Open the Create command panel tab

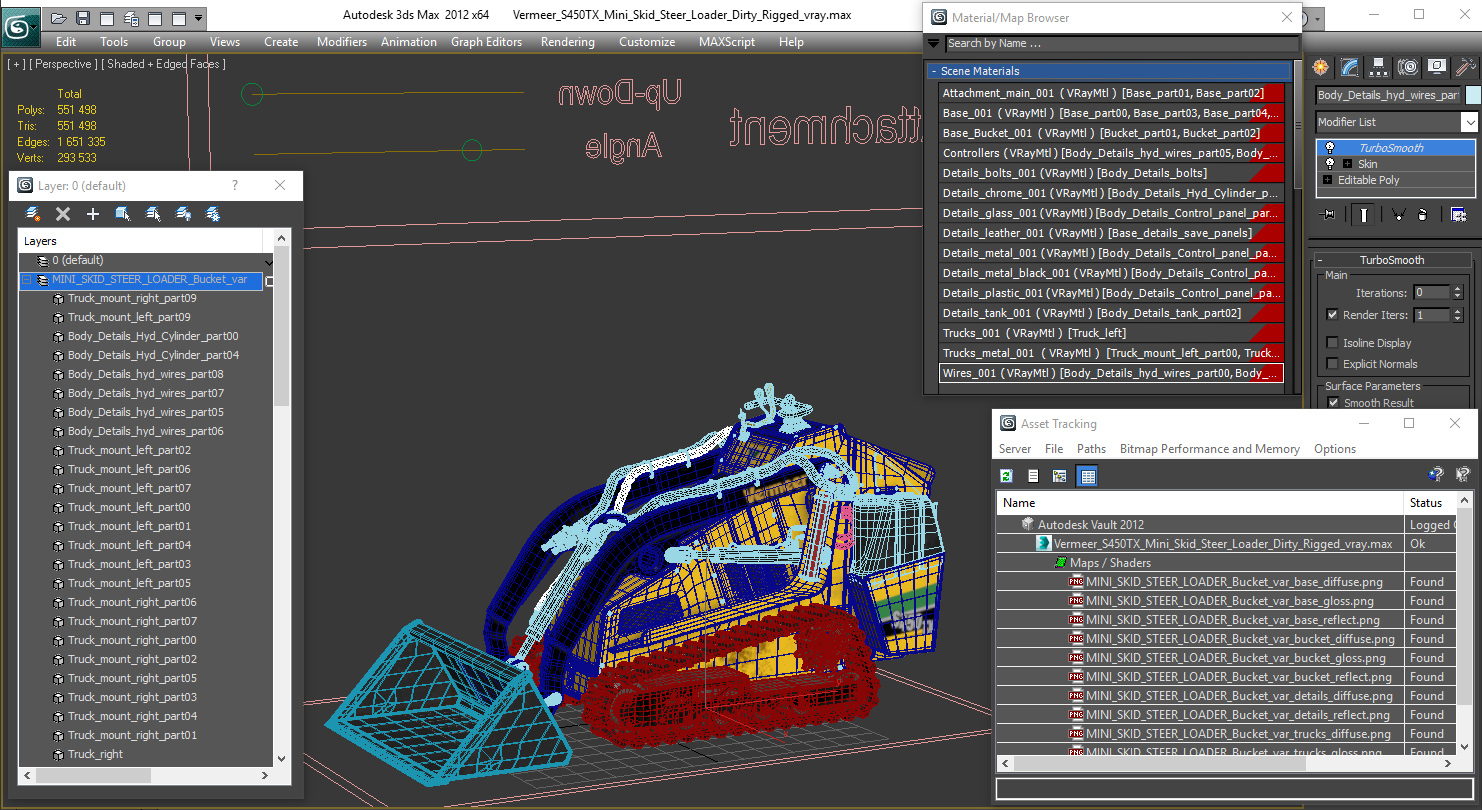(1321, 67)
